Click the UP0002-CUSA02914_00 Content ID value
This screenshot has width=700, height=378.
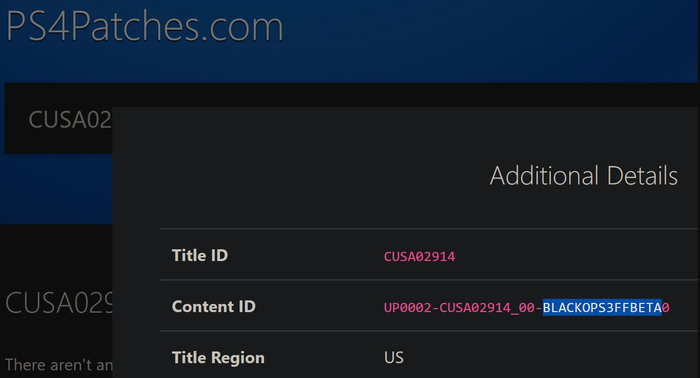[x=526, y=307]
